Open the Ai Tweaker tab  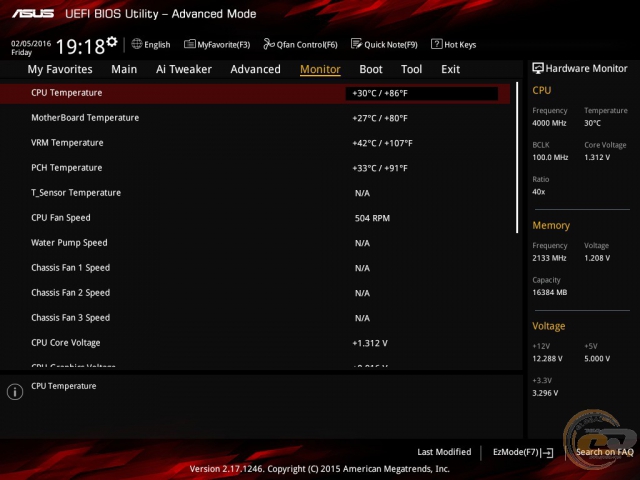[x=184, y=69]
